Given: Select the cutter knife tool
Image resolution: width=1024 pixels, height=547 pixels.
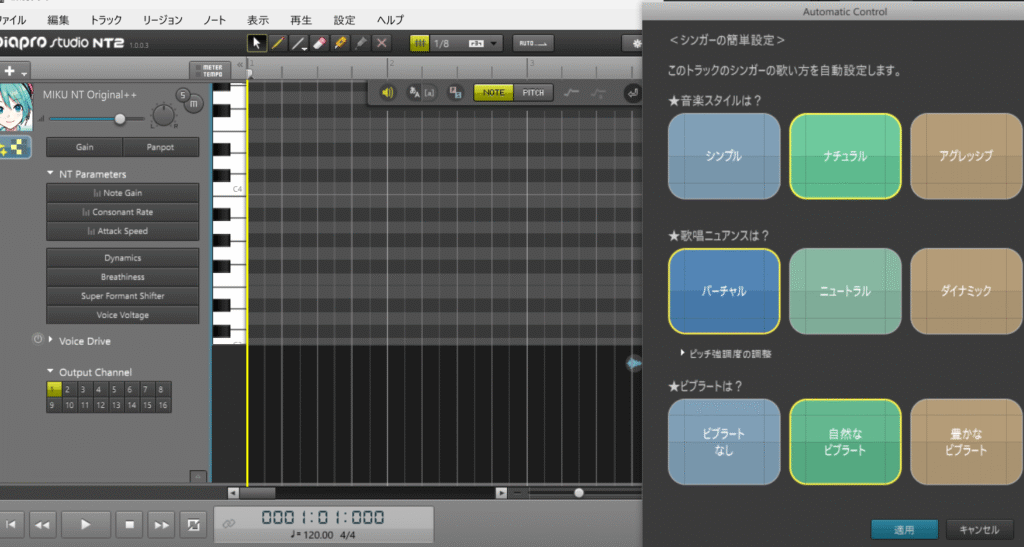Looking at the screenshot, I should click(340, 43).
